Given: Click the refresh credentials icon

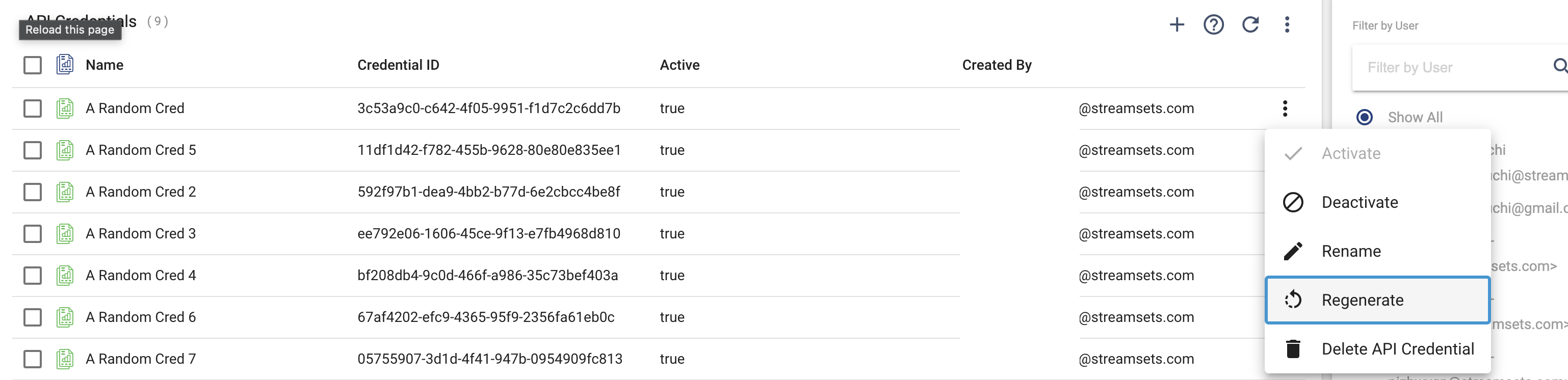Looking at the screenshot, I should click(x=1250, y=24).
